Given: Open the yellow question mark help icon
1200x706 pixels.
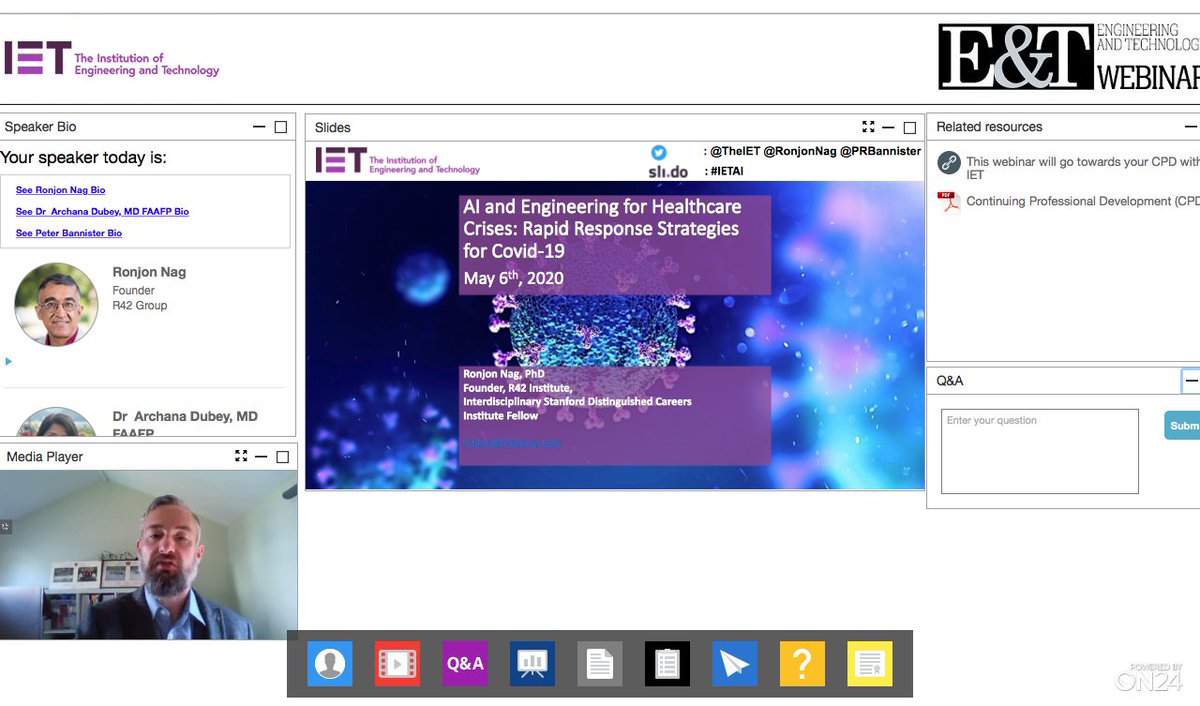Looking at the screenshot, I should [x=802, y=663].
